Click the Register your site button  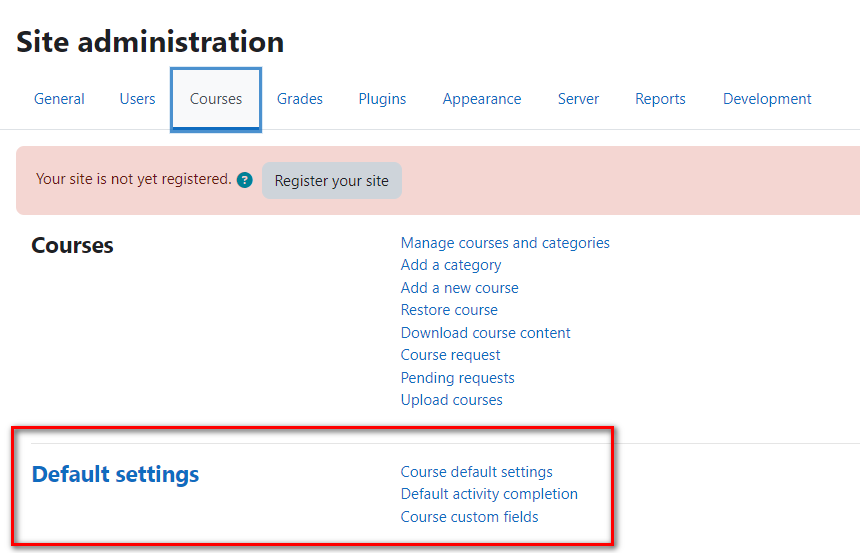coord(332,180)
